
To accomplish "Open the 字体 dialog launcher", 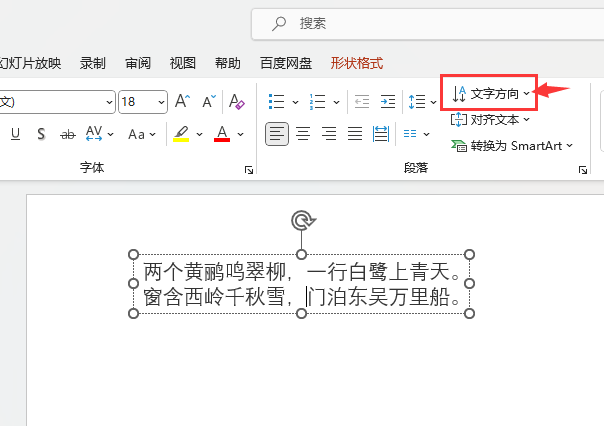I will pos(249,170).
